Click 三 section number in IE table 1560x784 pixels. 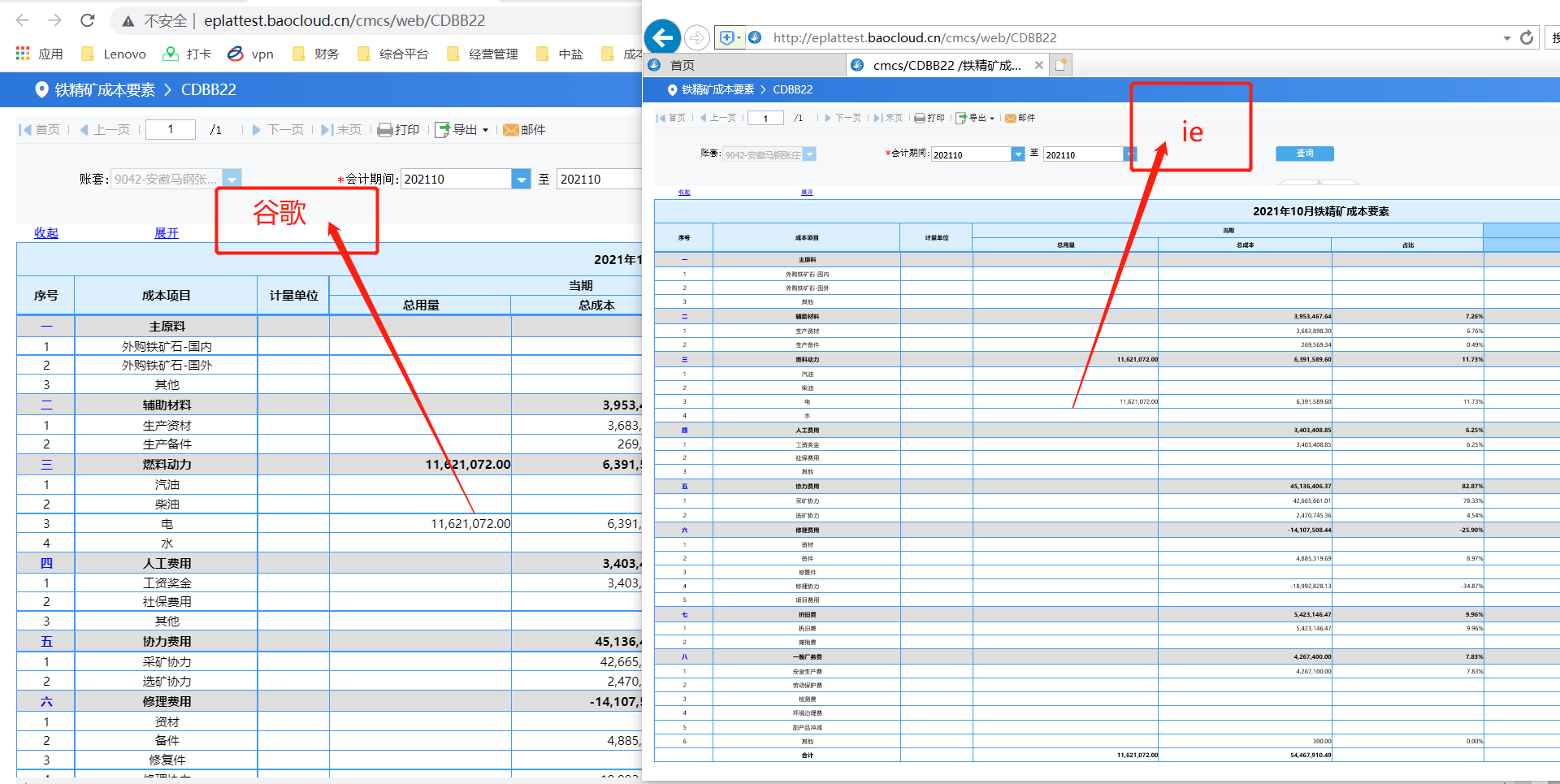pyautogui.click(x=684, y=359)
